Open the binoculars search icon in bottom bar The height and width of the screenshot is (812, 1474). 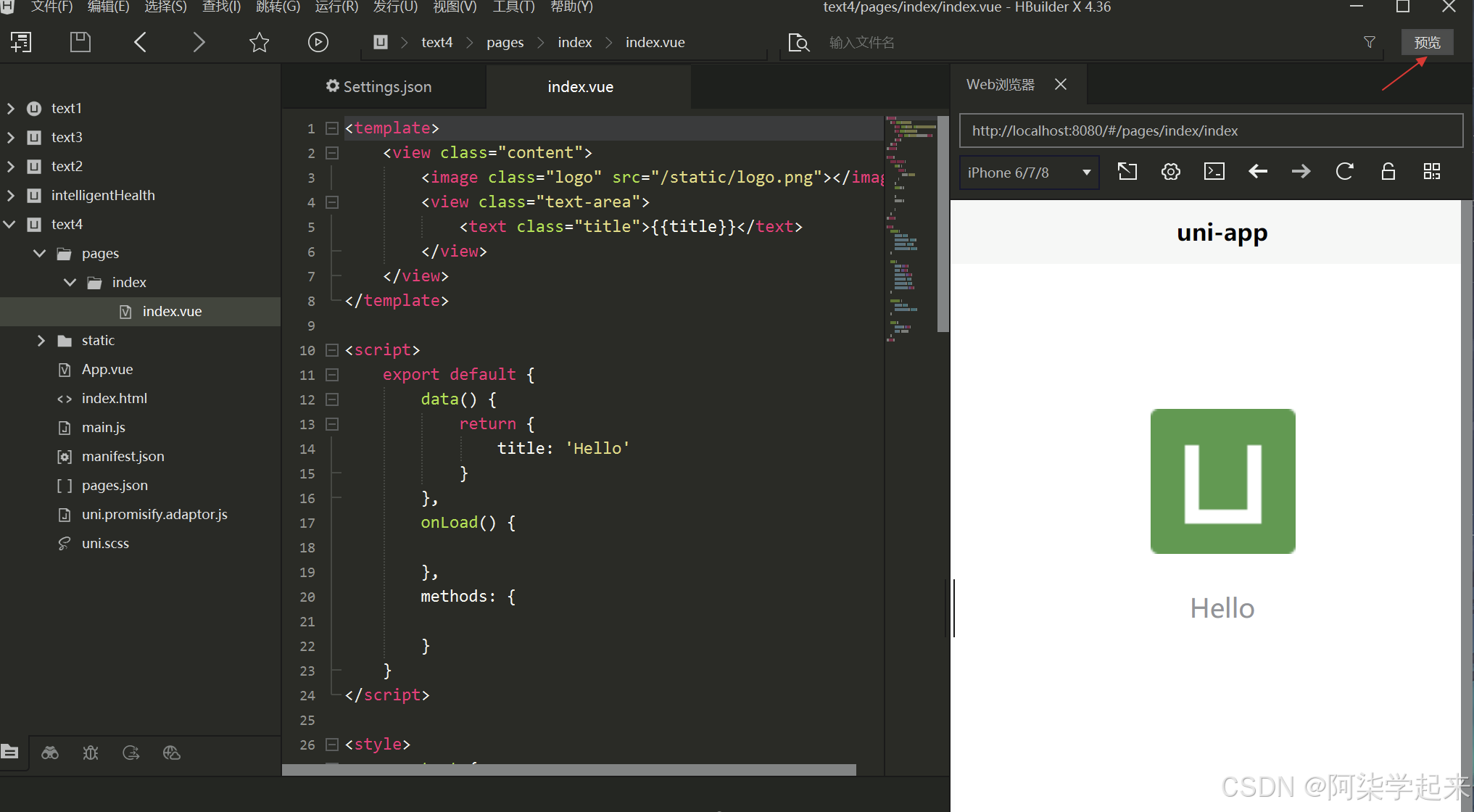pyautogui.click(x=50, y=753)
